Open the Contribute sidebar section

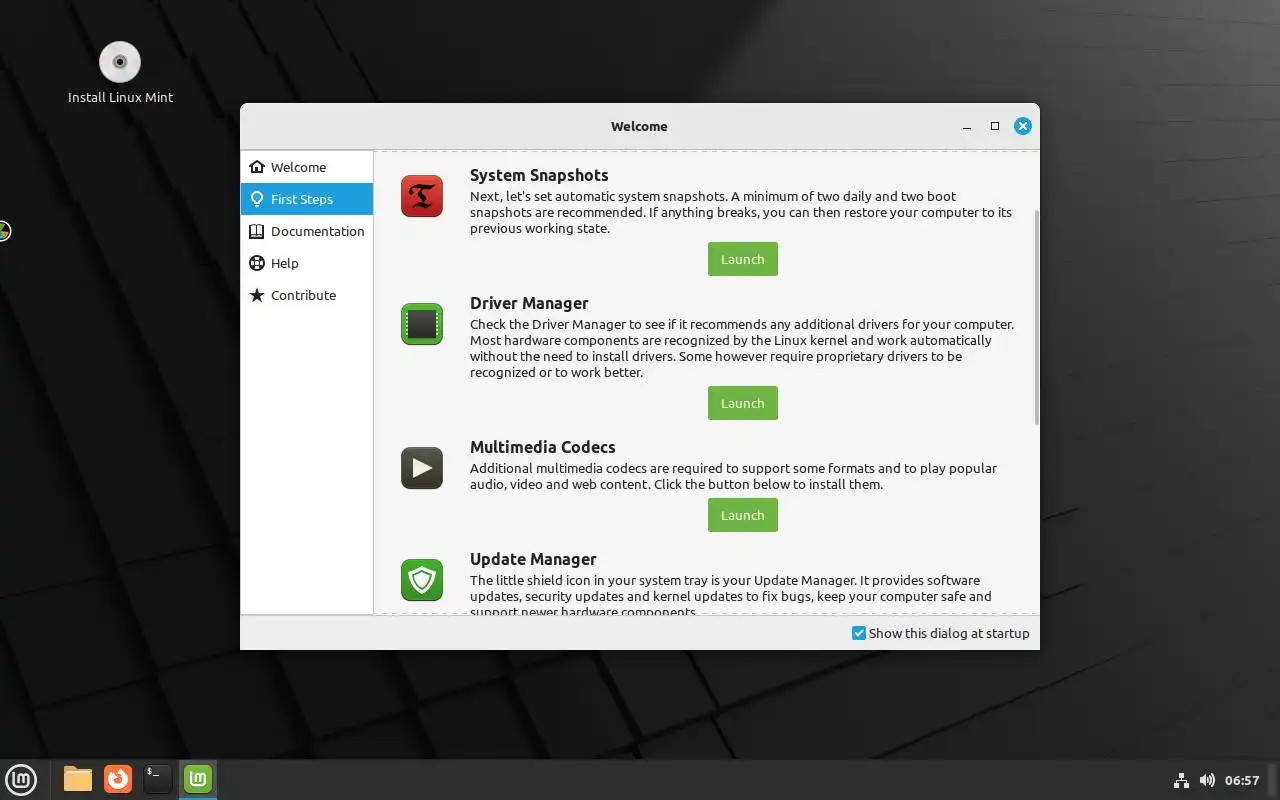[307, 295]
